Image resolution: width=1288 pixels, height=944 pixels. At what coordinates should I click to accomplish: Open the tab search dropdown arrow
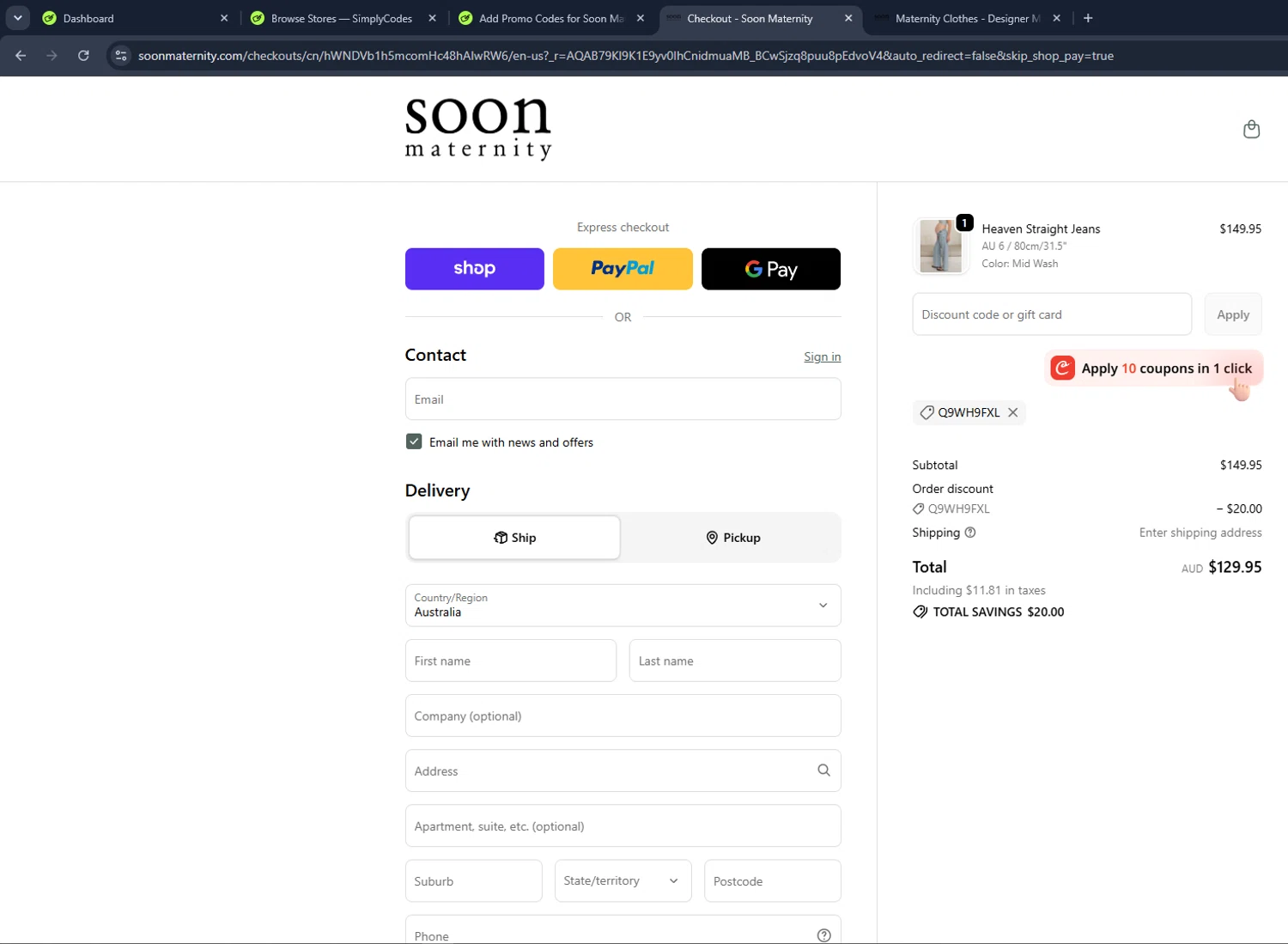(17, 18)
